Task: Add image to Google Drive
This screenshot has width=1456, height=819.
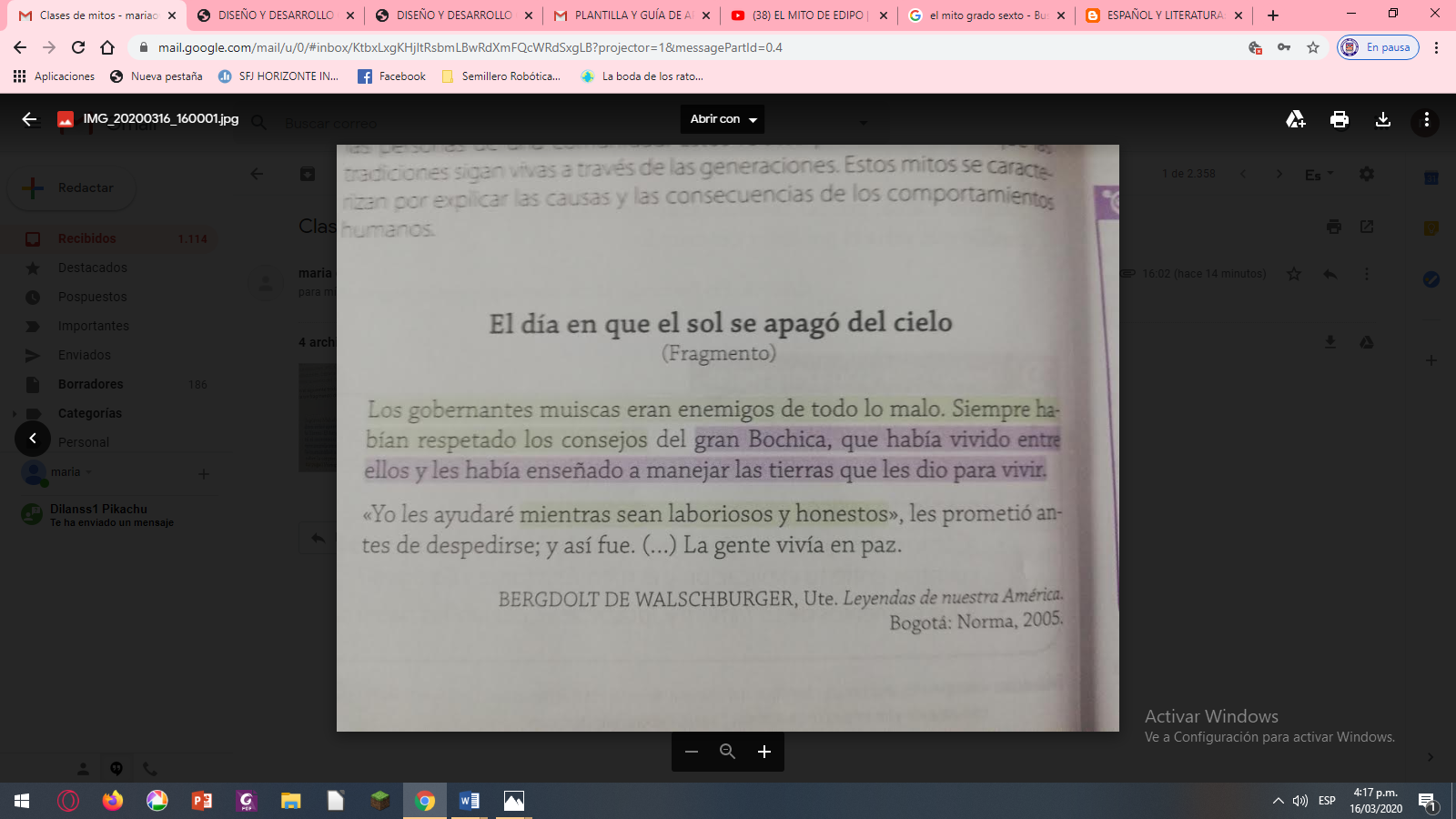Action: [1295, 119]
